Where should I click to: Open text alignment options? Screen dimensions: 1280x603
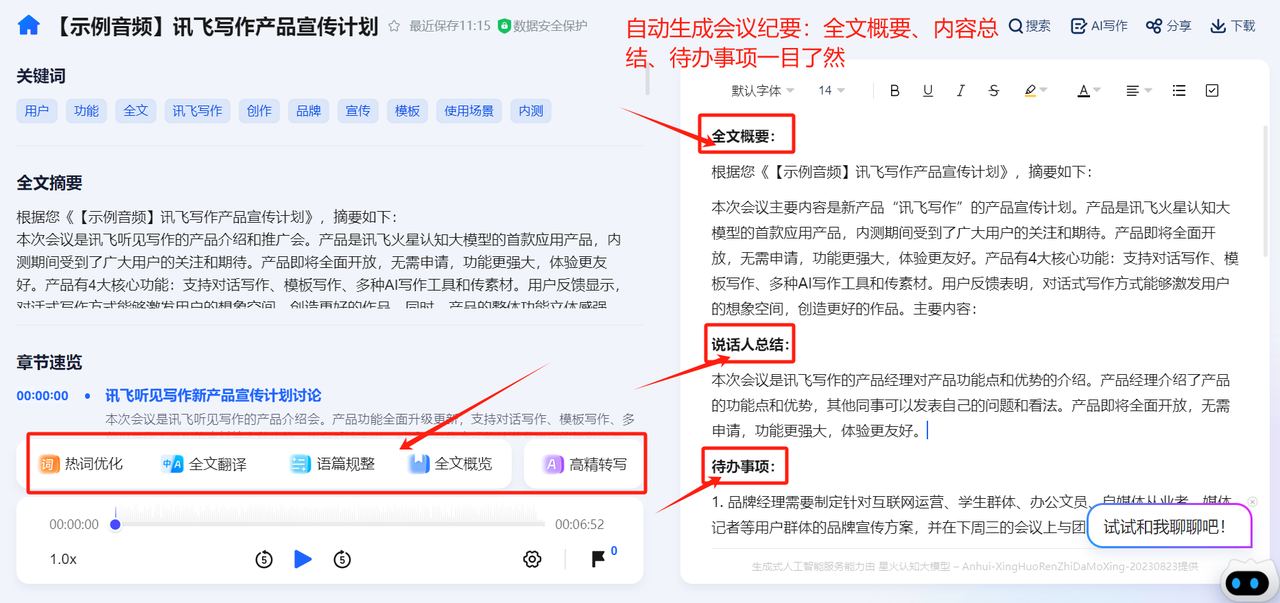point(1138,91)
